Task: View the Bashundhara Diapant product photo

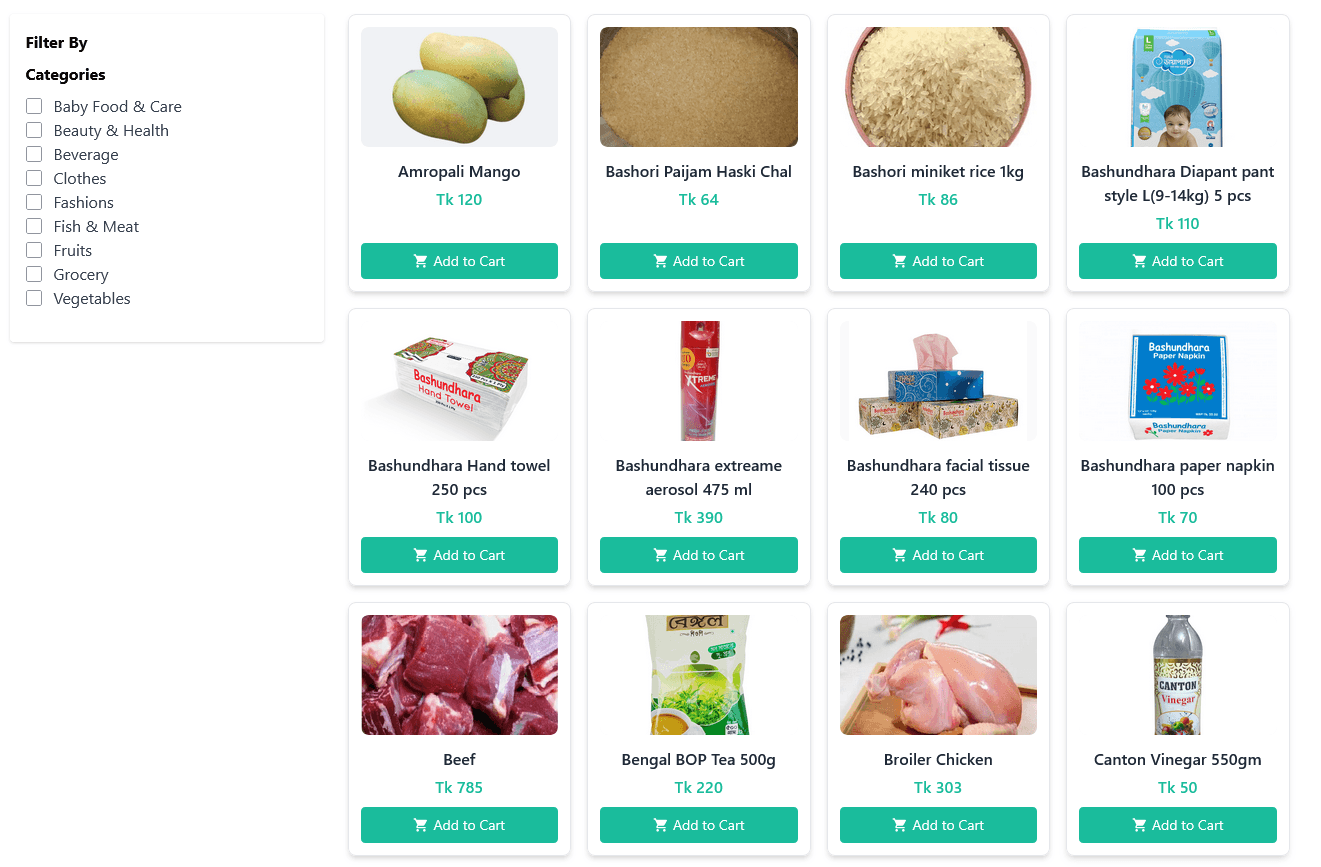Action: coord(1177,87)
